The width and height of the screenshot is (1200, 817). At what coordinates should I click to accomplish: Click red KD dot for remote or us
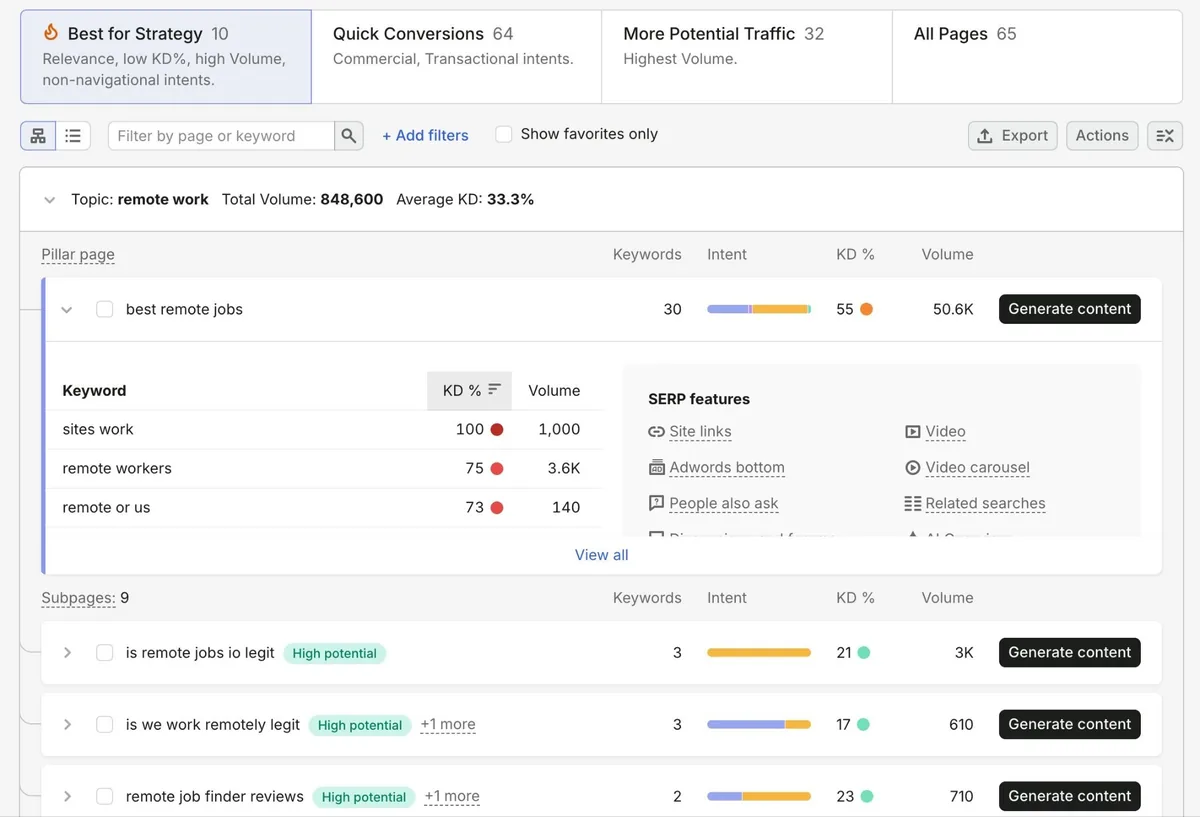pyautogui.click(x=496, y=507)
